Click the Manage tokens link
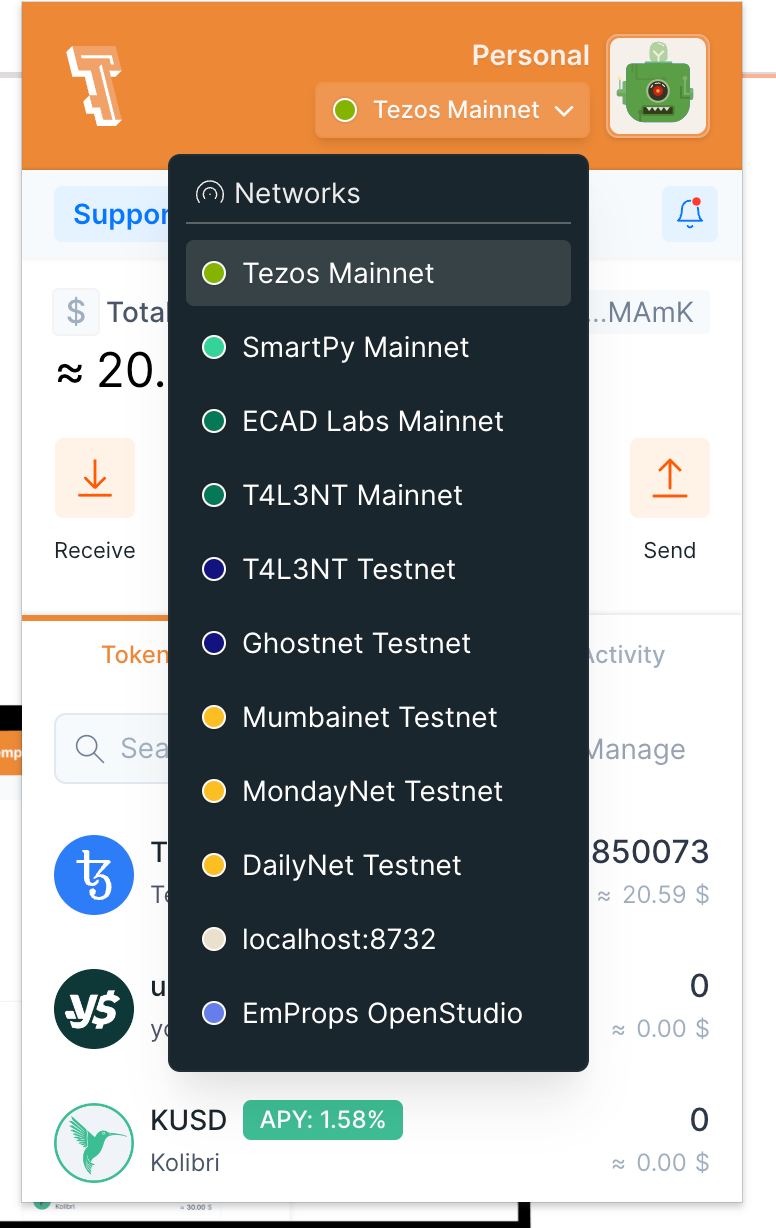776x1228 pixels. coord(636,749)
